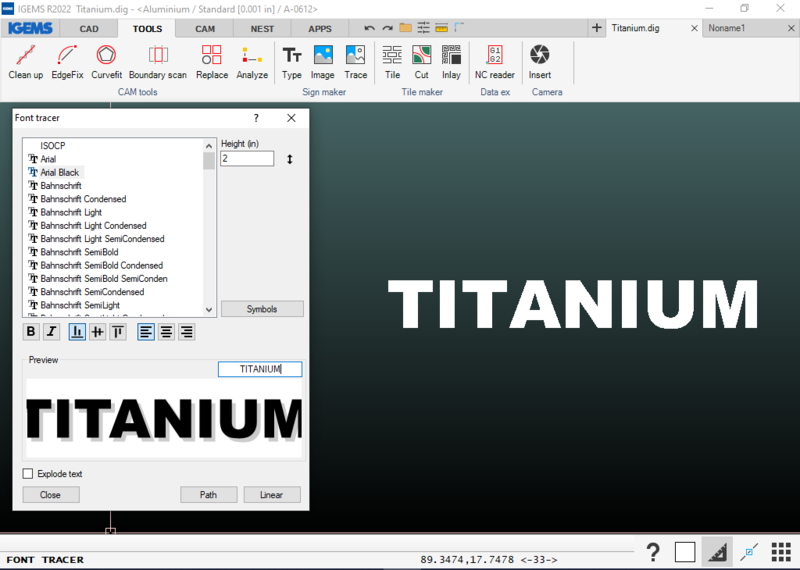
Task: Open the Symbols button
Action: tap(262, 309)
